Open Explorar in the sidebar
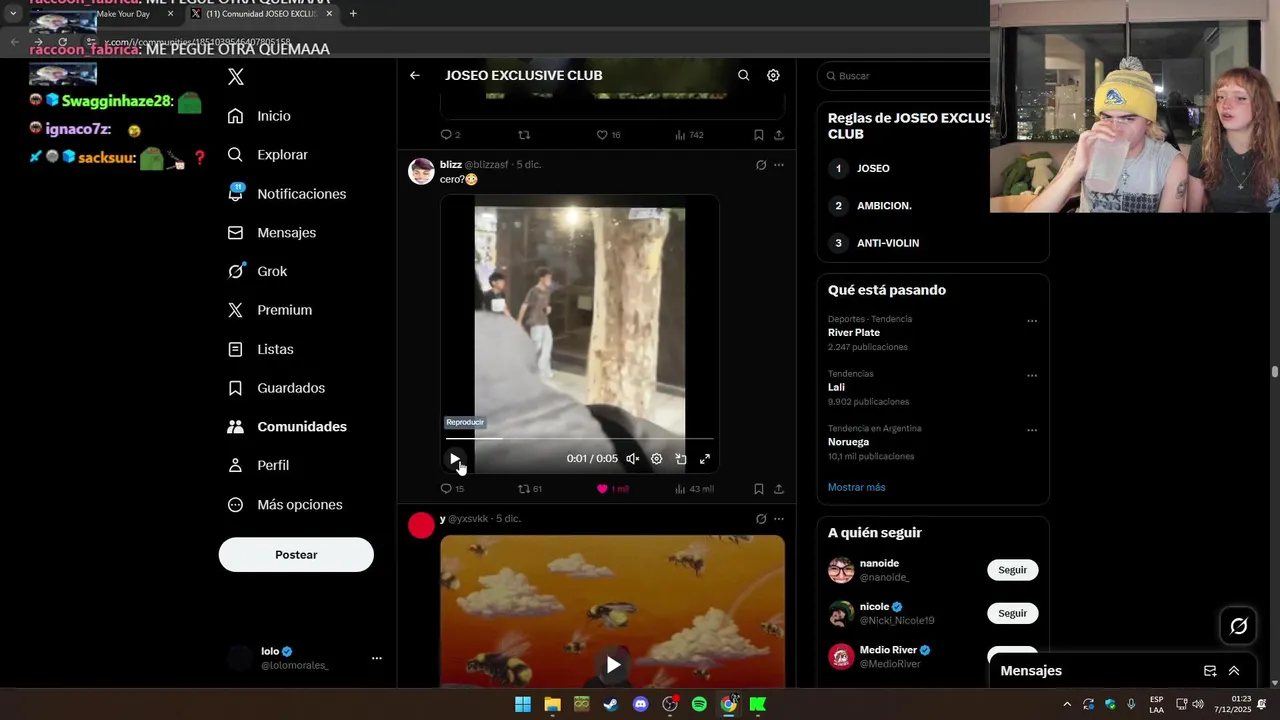 [268, 155]
